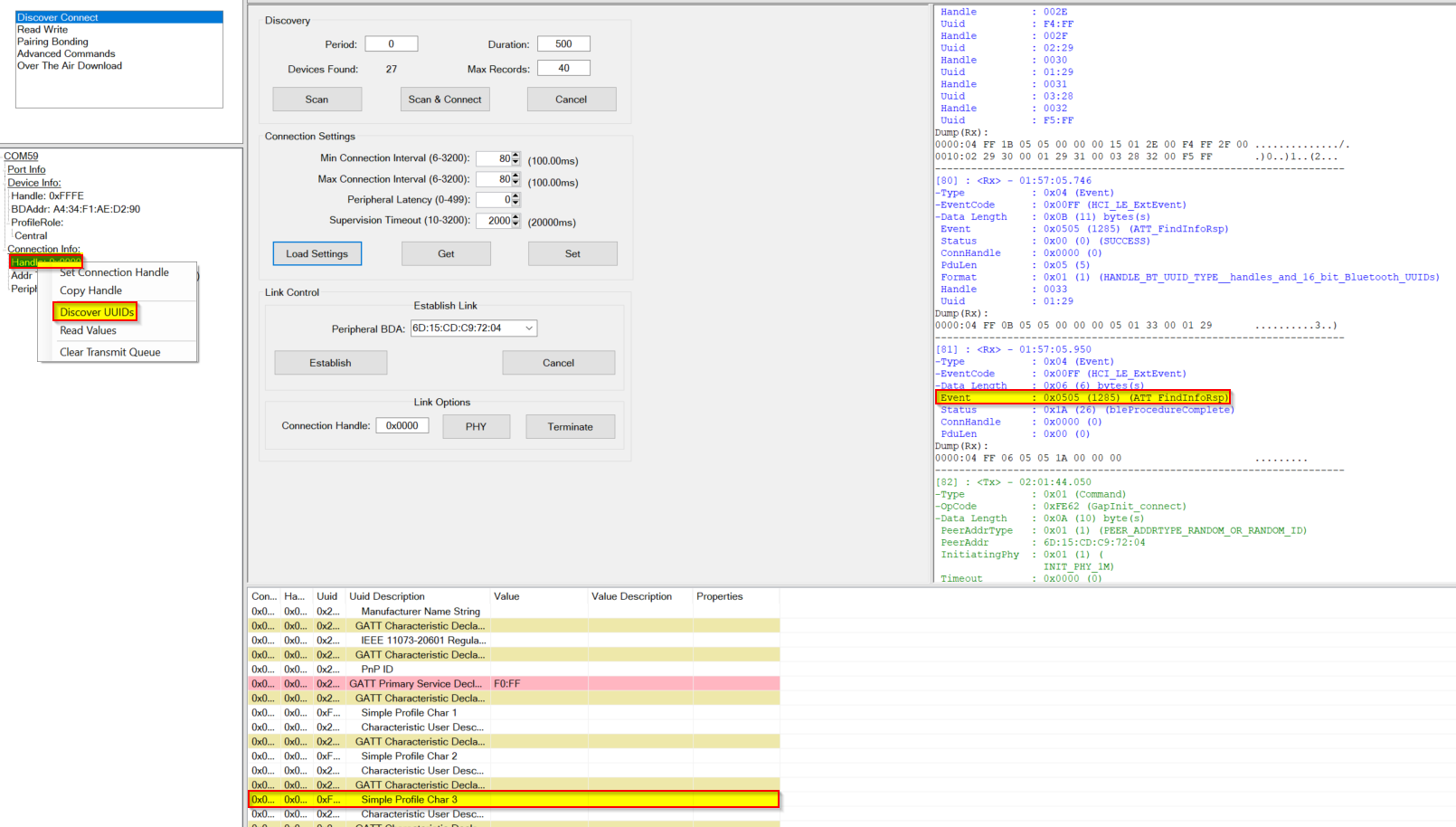Click Clear Transmit Queue menu entry
Viewport: 1456px width, 827px height.
point(109,353)
